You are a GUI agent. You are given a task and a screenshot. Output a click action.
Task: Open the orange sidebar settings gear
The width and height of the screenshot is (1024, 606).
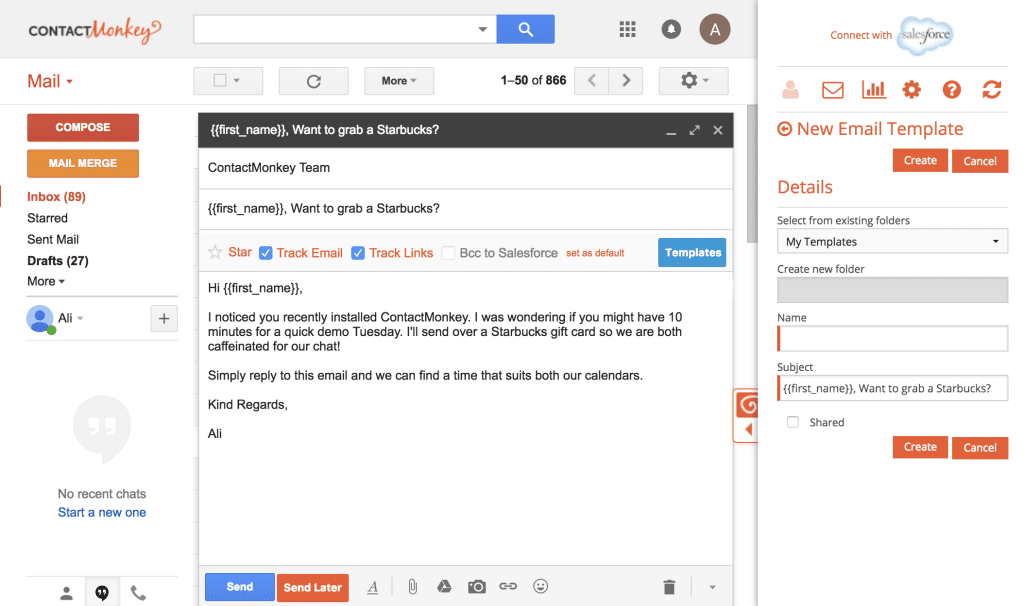912,89
